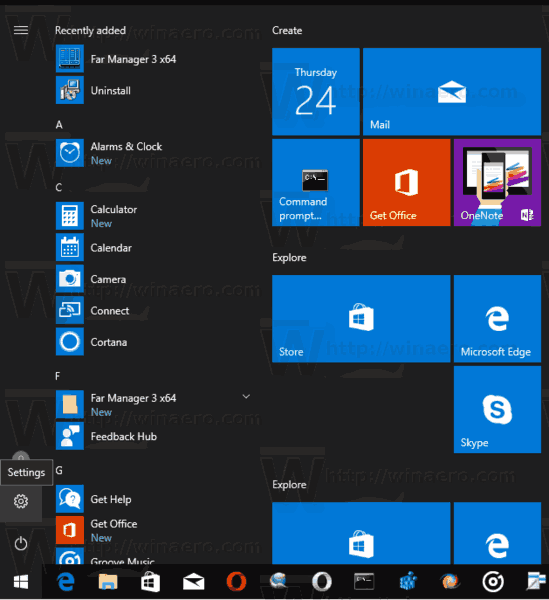Launch the Command prompt tile

316,182
